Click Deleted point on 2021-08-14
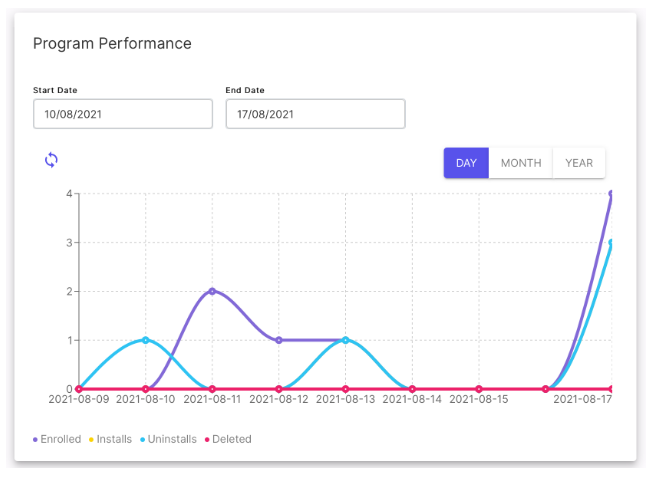 (412, 389)
